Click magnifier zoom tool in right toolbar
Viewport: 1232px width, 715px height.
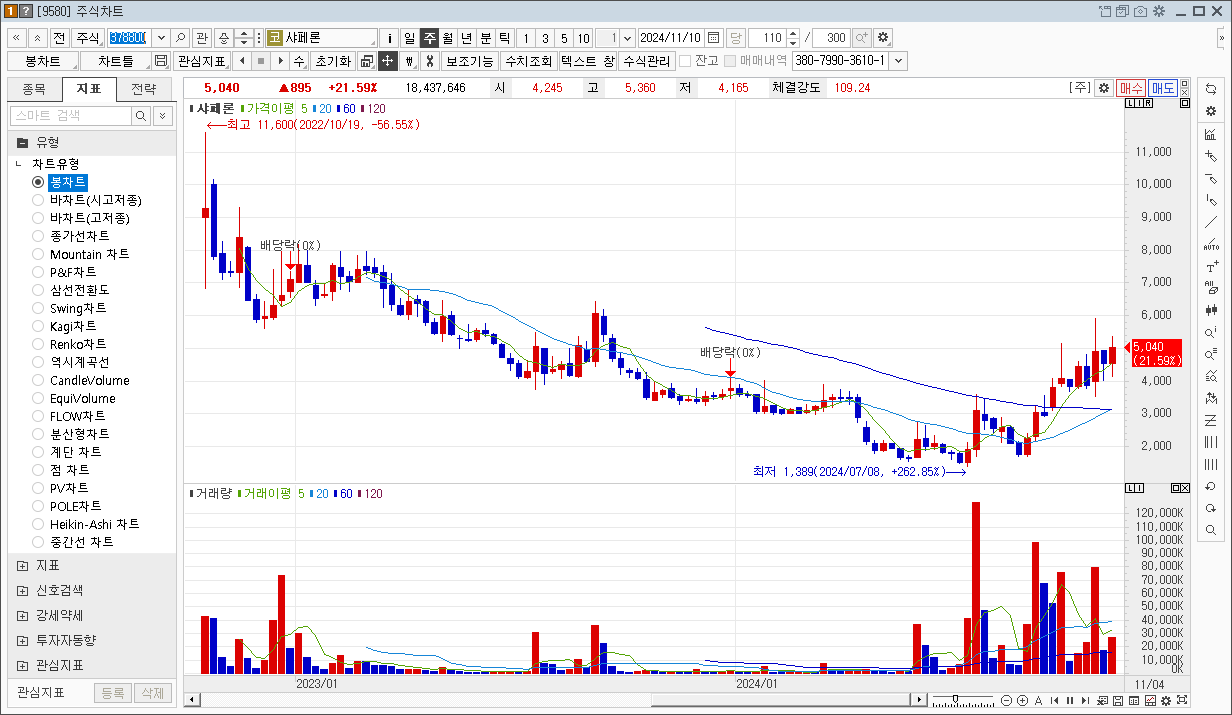[1211, 531]
